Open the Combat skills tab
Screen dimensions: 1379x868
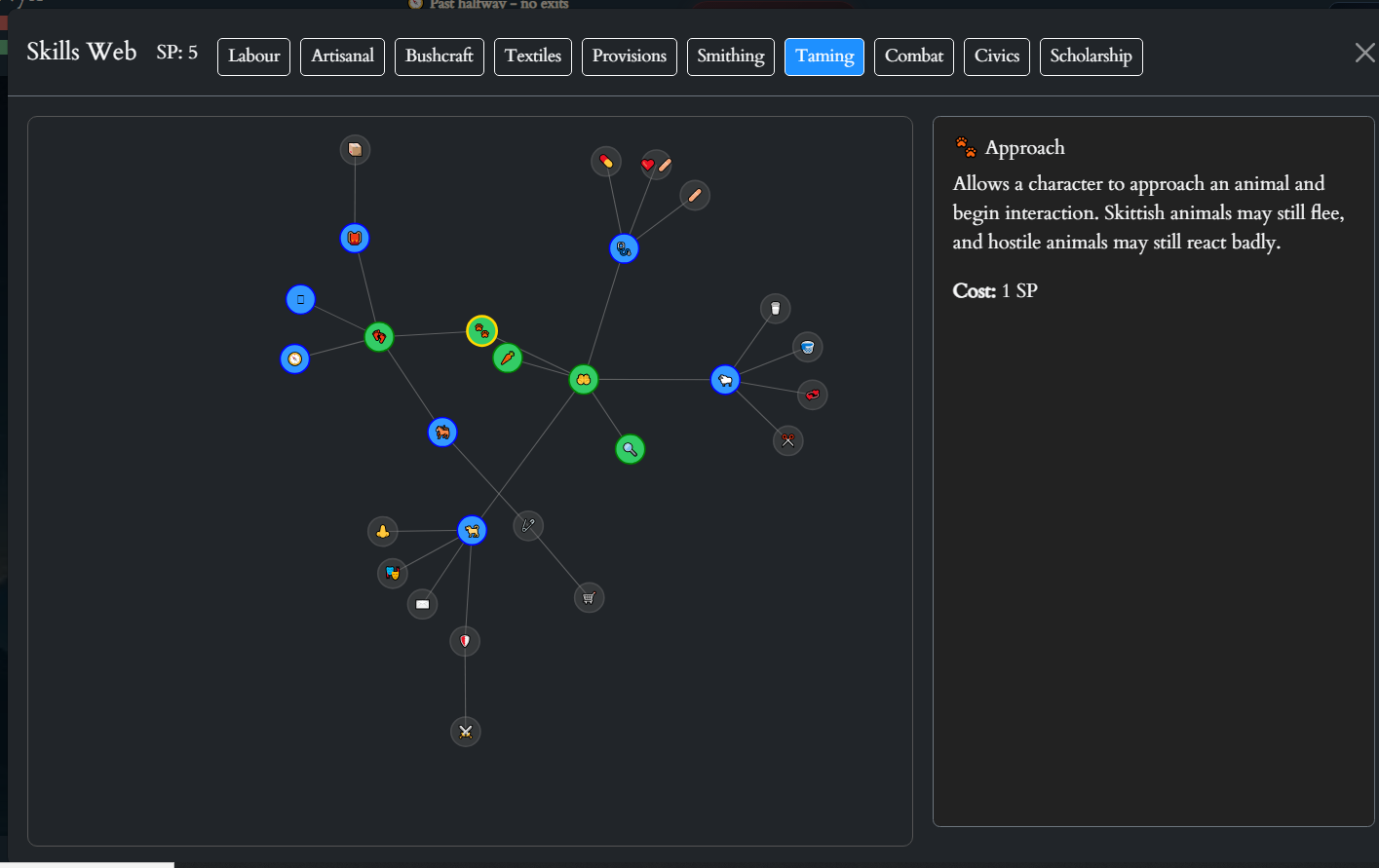tap(914, 57)
